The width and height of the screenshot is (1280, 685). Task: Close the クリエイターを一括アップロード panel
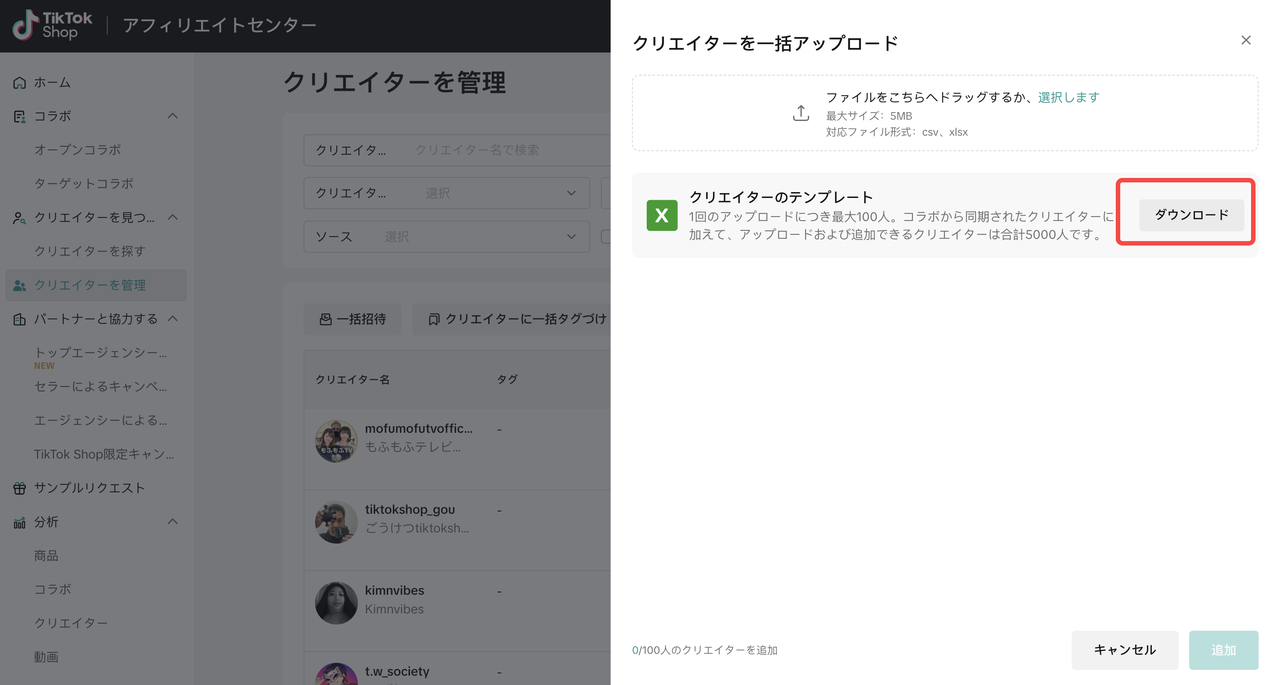pos(1246,40)
